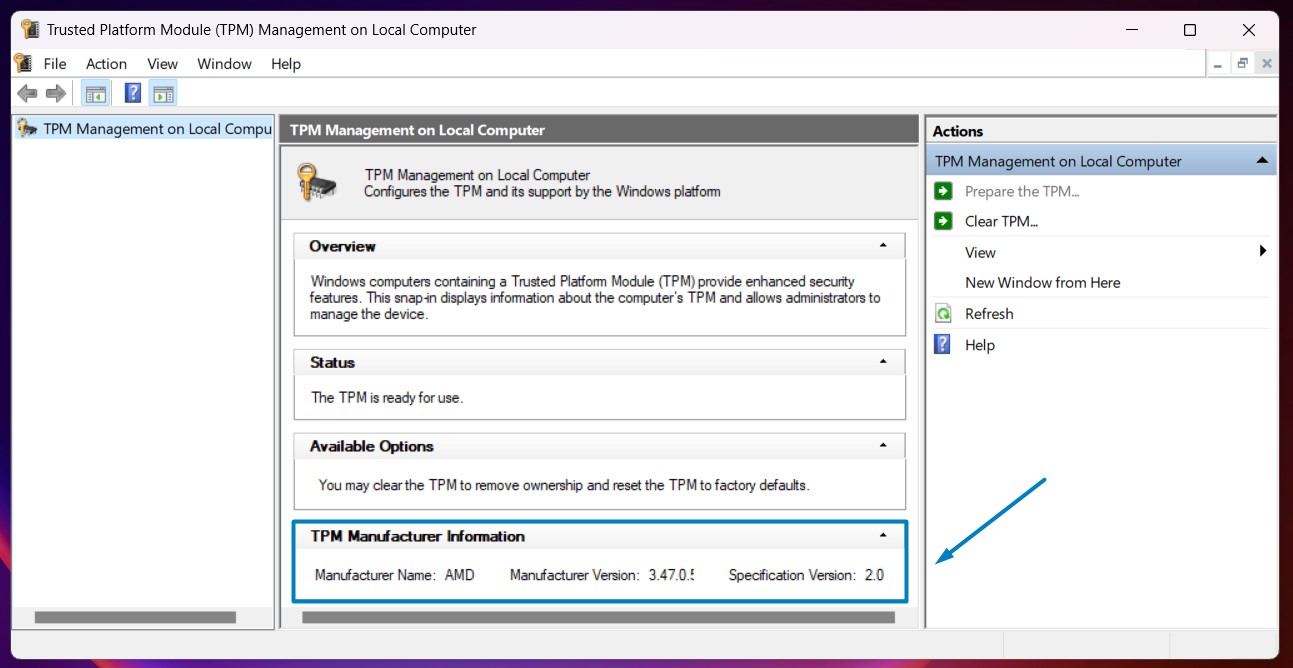This screenshot has width=1293, height=668.
Task: Collapse the Overview section
Action: tap(882, 246)
